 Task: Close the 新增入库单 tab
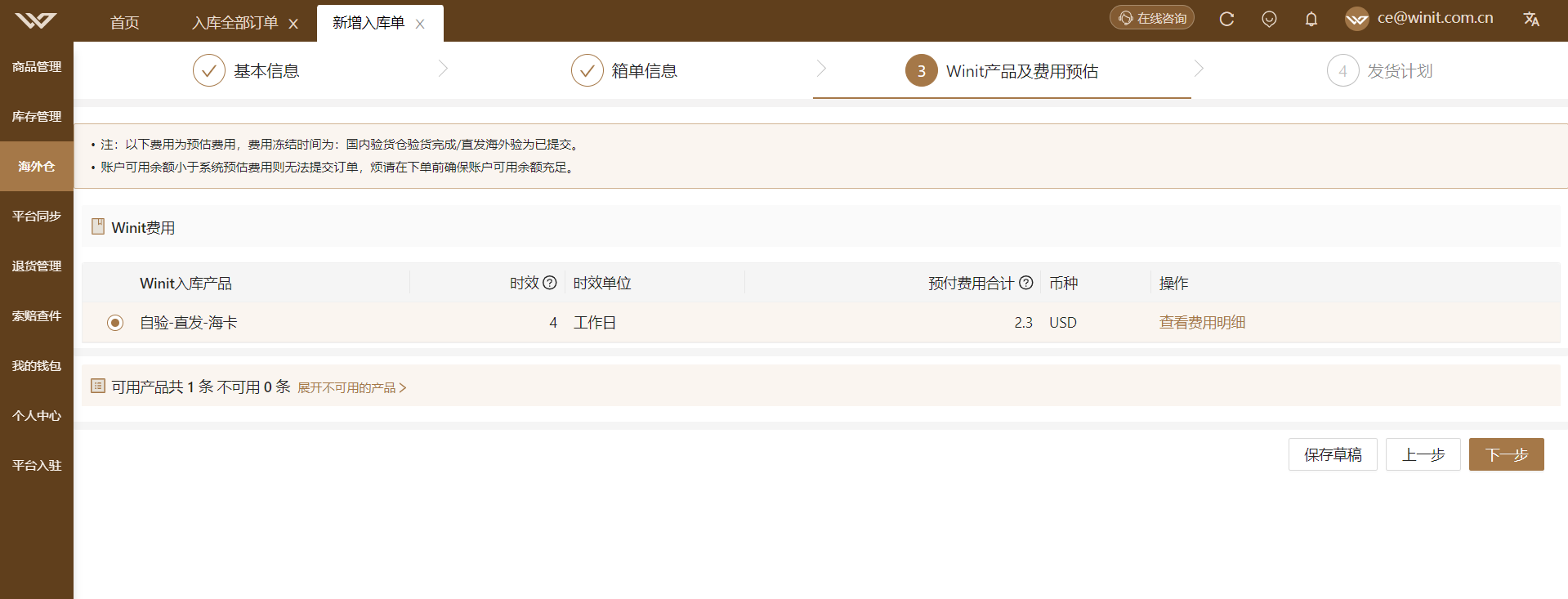420,24
